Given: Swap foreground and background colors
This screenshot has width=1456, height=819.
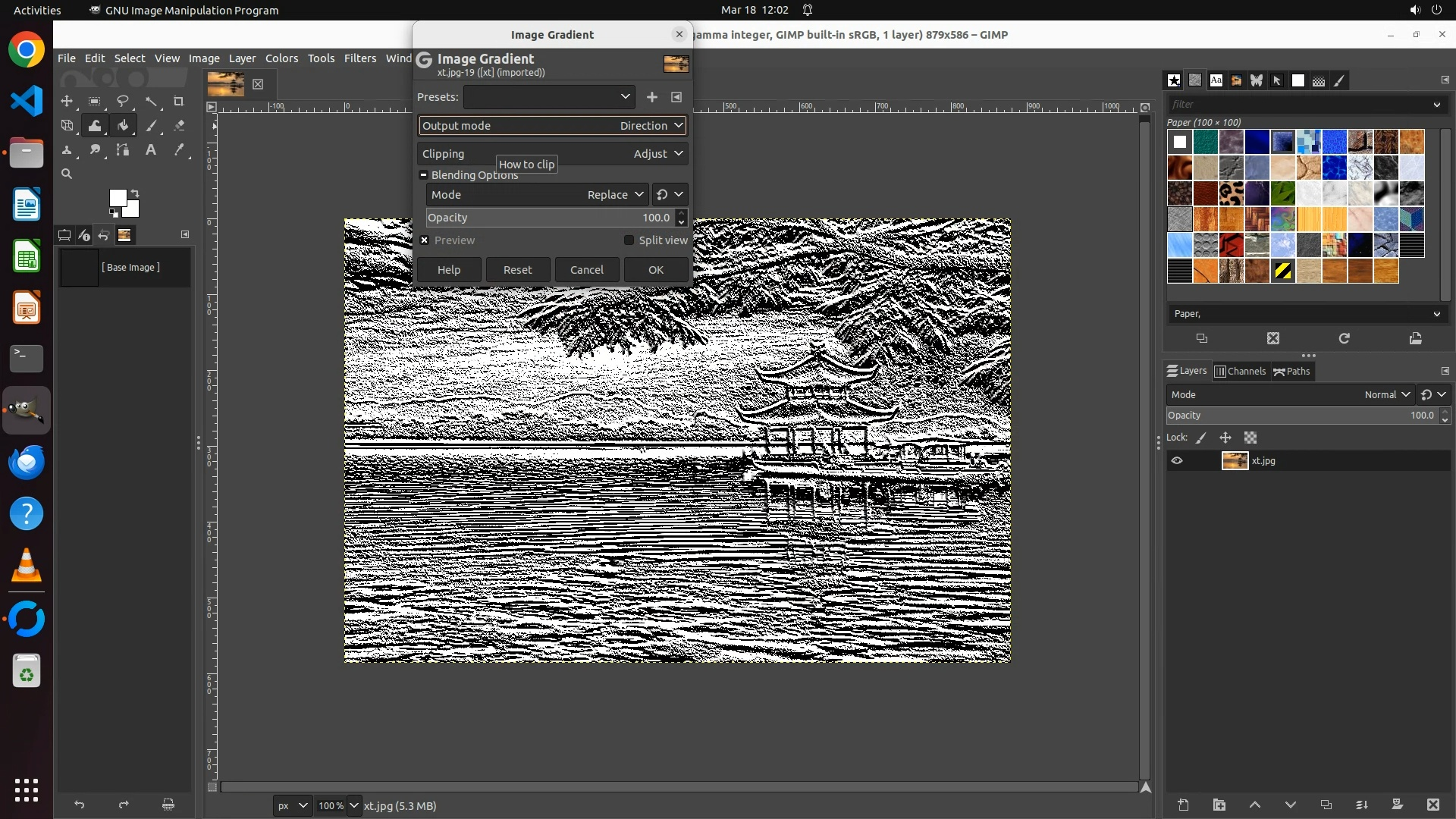Looking at the screenshot, I should tap(135, 193).
